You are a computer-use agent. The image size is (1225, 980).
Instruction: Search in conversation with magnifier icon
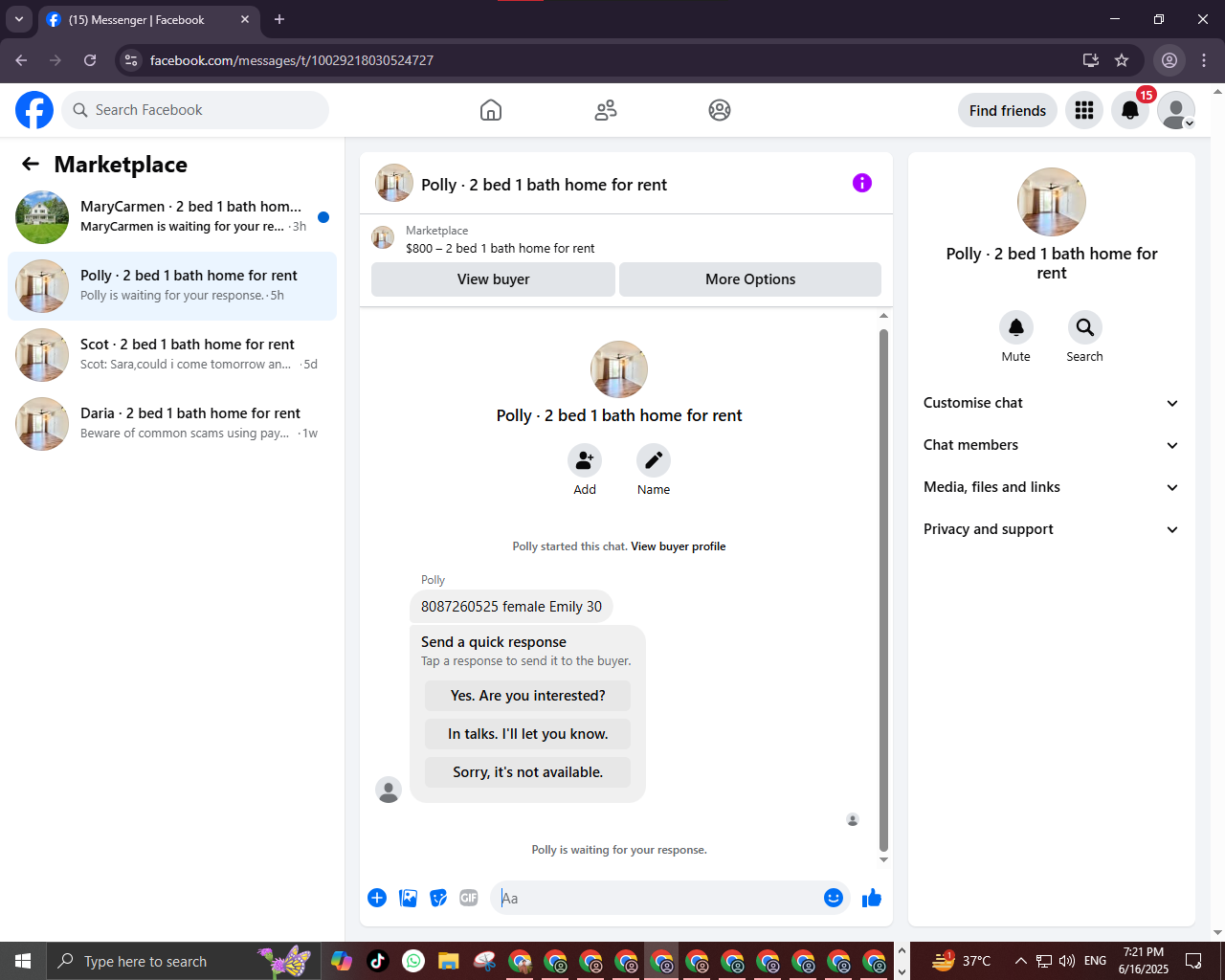coord(1085,327)
